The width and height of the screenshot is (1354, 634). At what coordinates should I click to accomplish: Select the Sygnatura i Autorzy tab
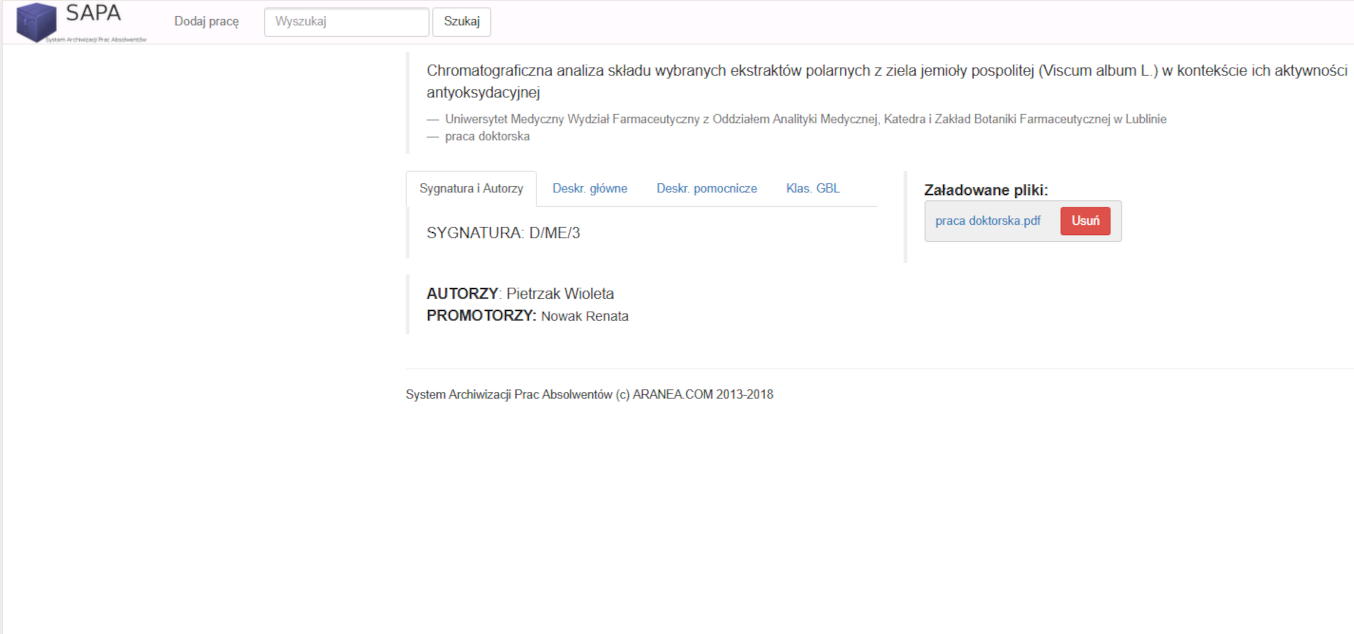point(471,188)
